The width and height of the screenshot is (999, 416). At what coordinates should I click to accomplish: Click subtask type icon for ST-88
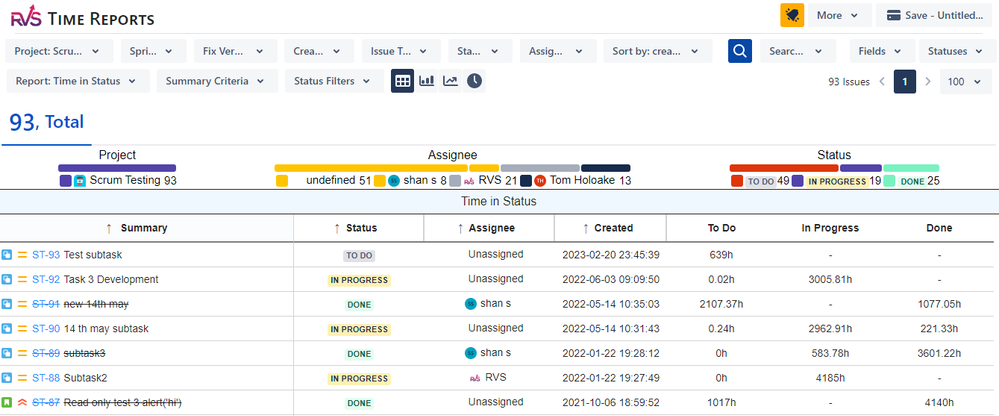pyautogui.click(x=7, y=378)
